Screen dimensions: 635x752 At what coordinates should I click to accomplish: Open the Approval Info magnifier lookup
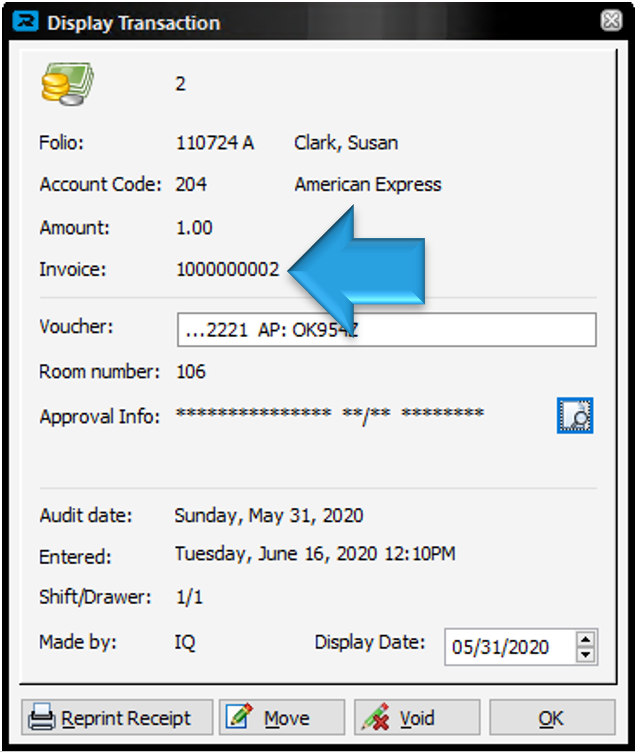point(575,415)
